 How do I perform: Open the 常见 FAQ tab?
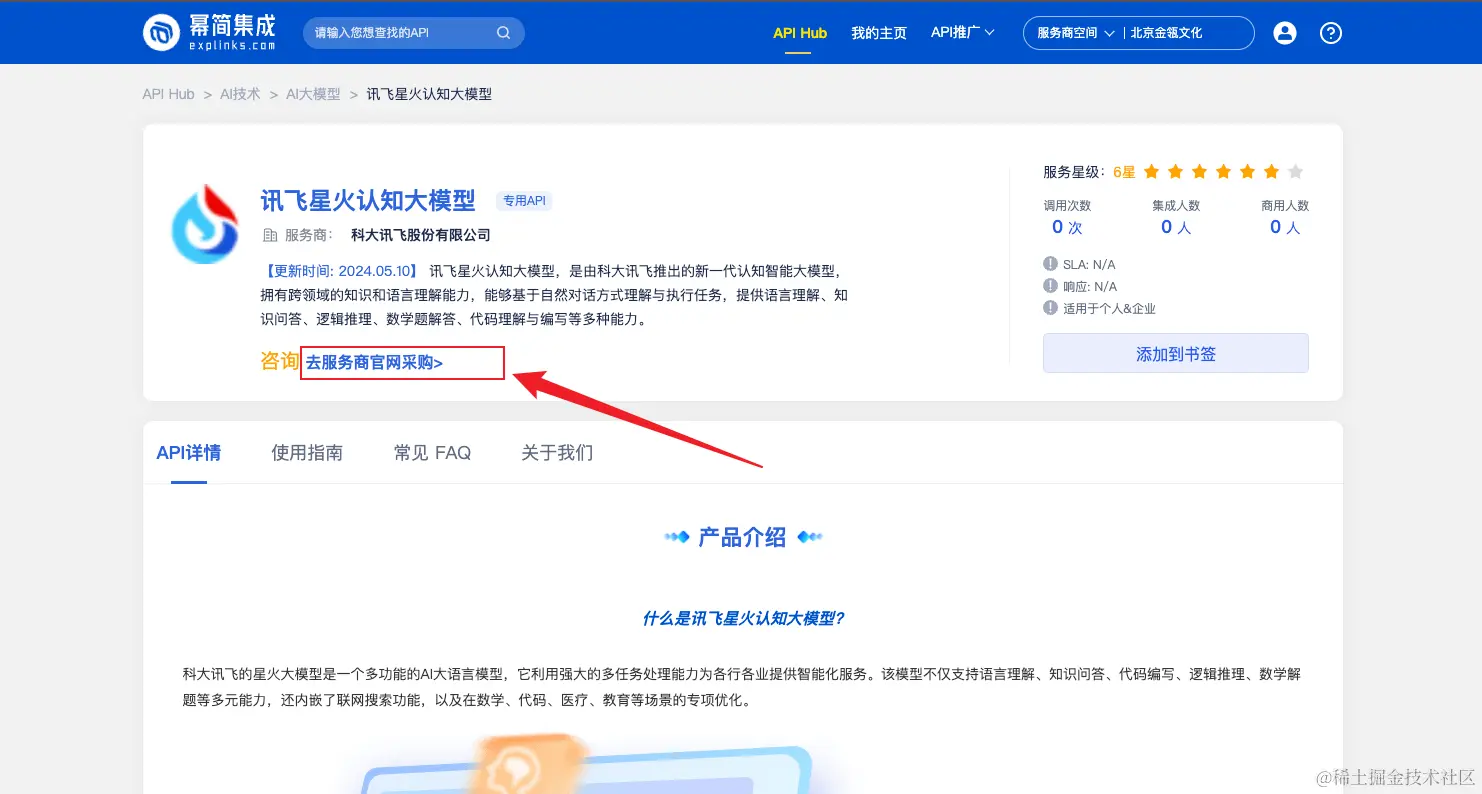pos(432,453)
